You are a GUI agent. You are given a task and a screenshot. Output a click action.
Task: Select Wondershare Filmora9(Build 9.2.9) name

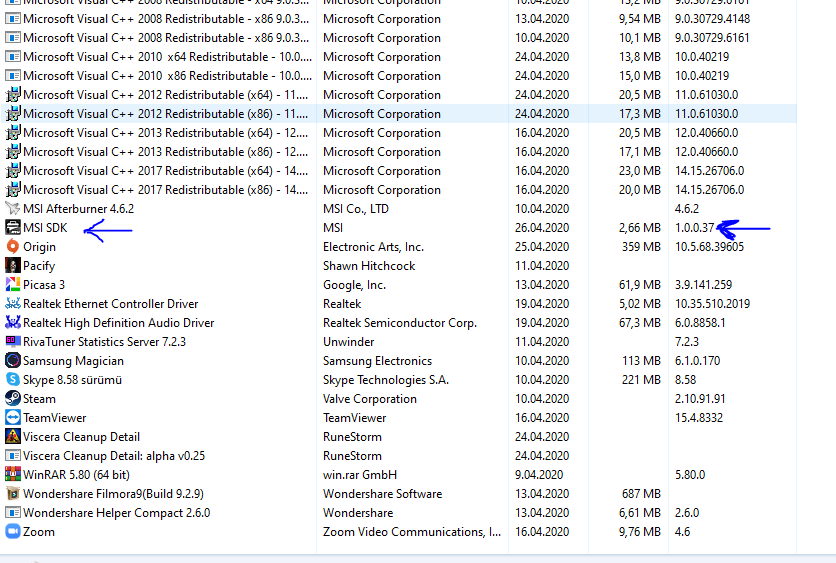(x=113, y=494)
